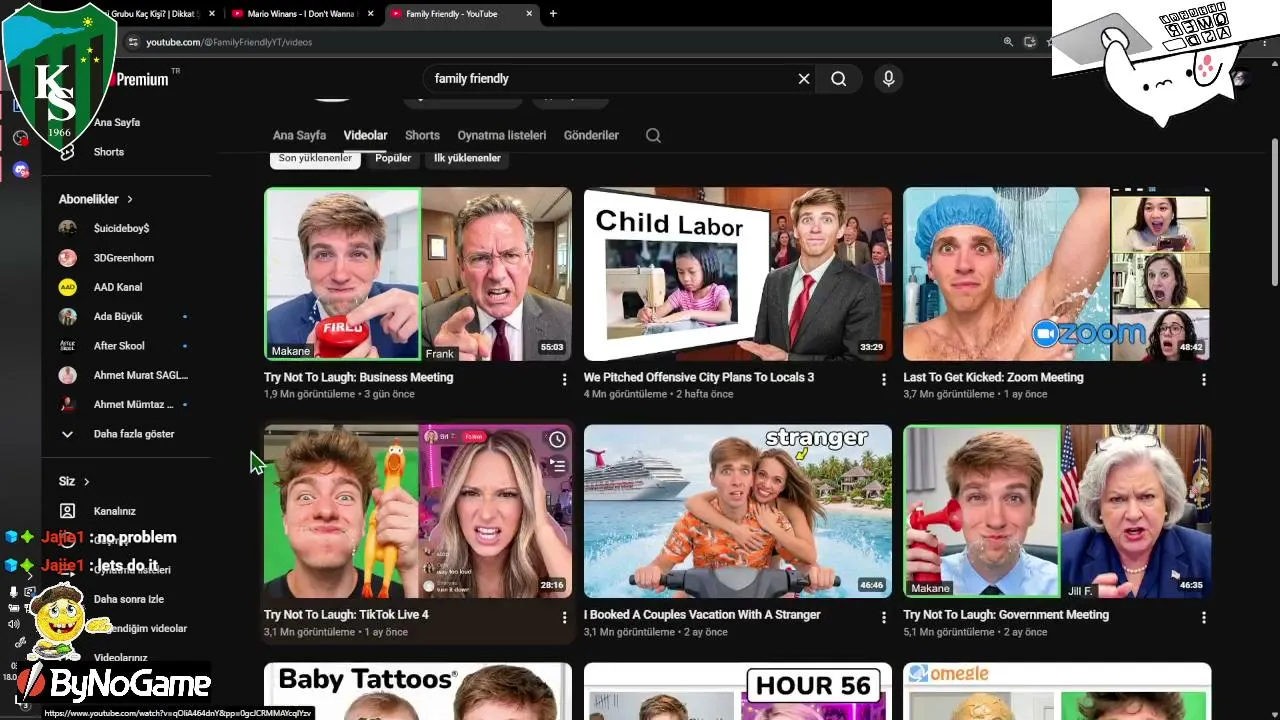Image resolution: width=1280 pixels, height=720 pixels.
Task: Add TikTok Live 4 to queue icon
Action: (557, 464)
